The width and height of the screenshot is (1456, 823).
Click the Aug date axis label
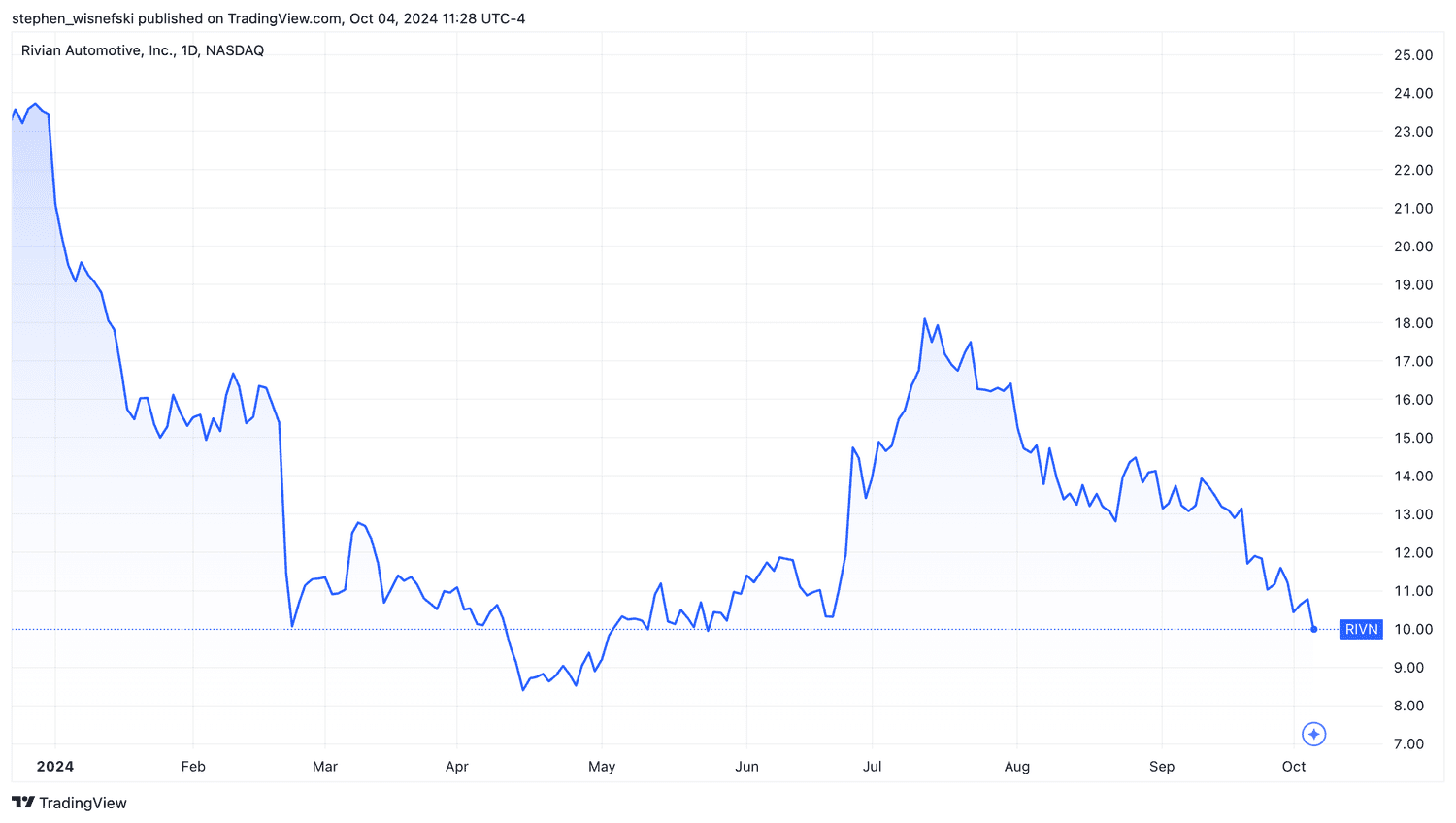[1017, 766]
